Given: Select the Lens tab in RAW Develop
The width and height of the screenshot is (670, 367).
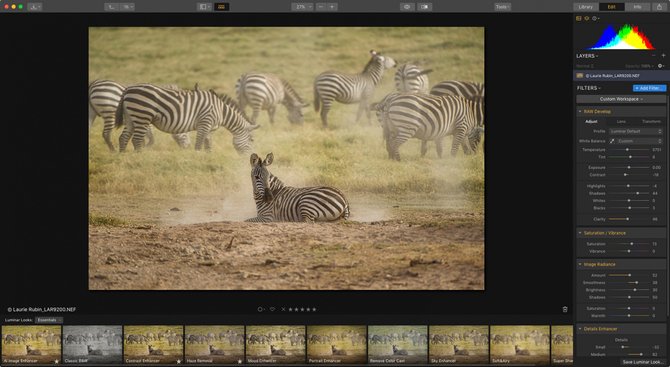Looking at the screenshot, I should (x=621, y=121).
